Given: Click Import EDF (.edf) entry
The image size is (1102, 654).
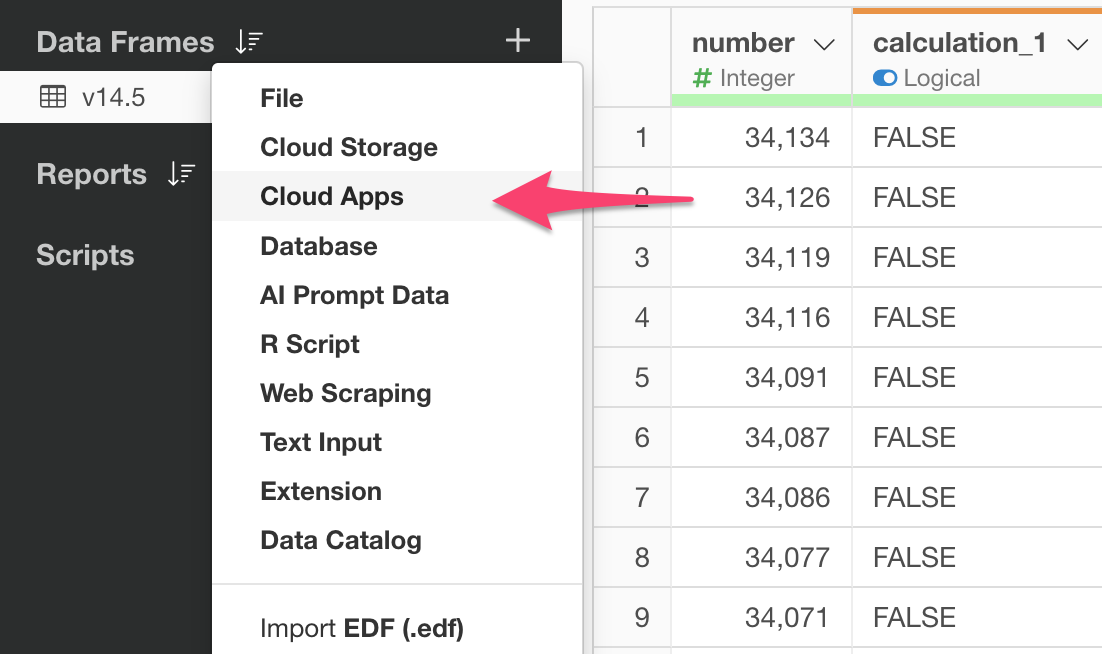Looking at the screenshot, I should click(361, 628).
